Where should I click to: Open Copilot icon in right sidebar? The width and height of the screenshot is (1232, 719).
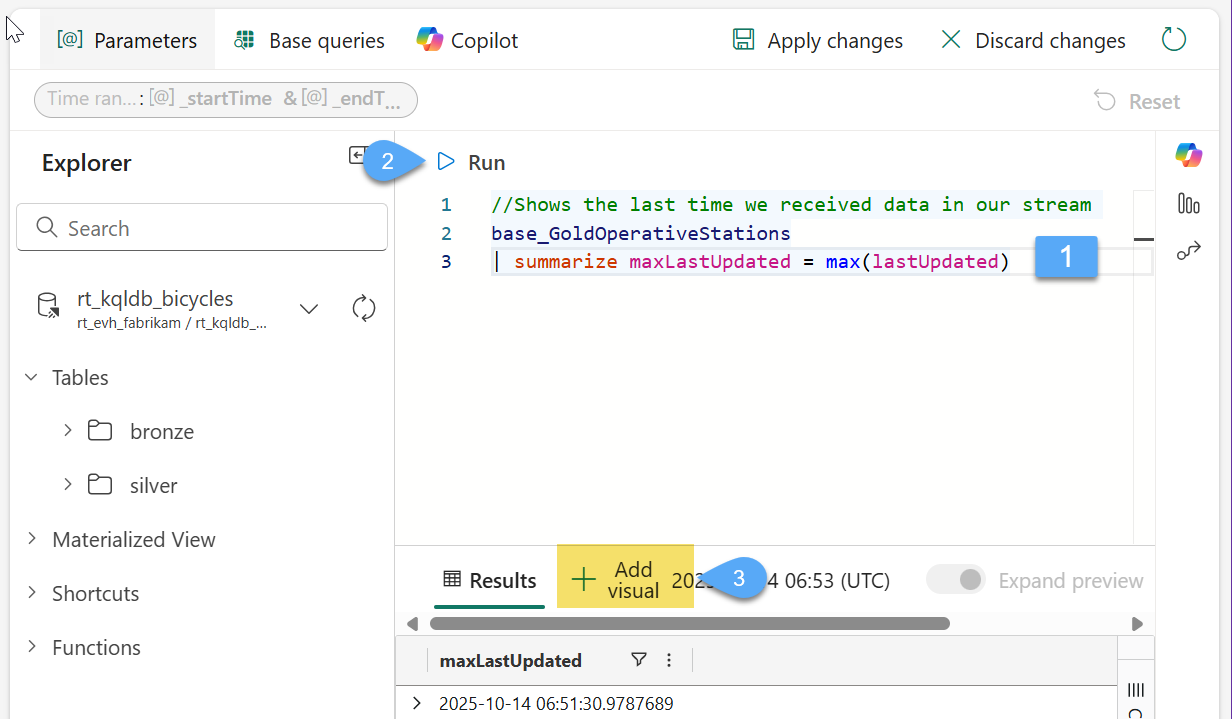coord(1188,155)
